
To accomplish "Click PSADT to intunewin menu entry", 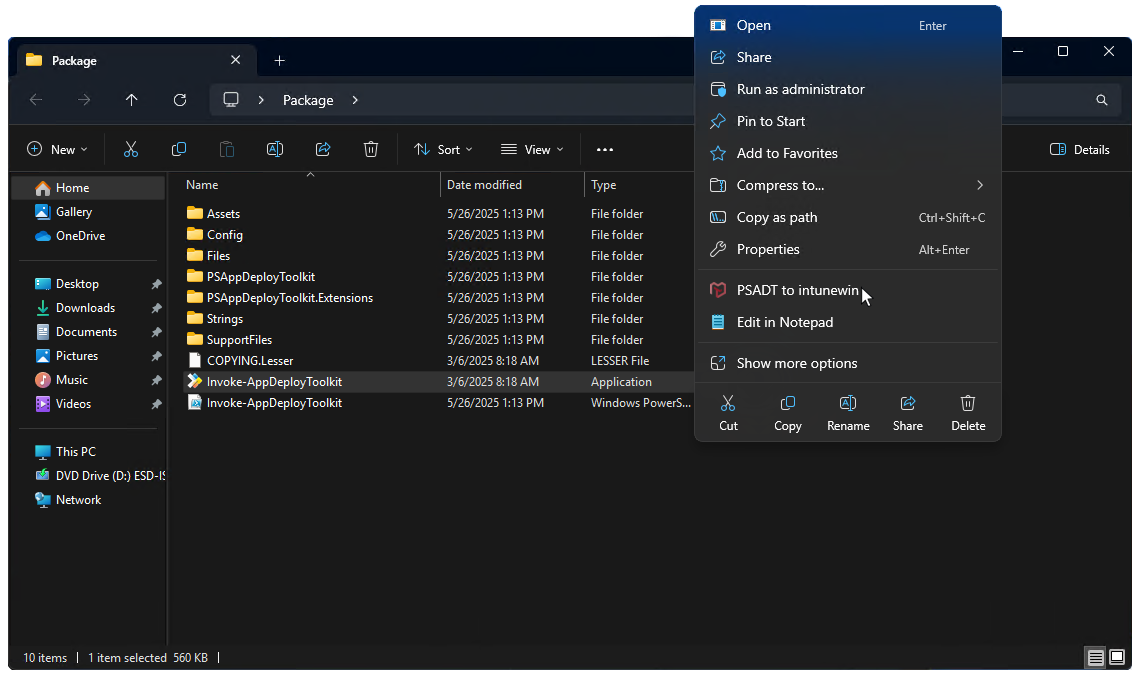I will [848, 290].
